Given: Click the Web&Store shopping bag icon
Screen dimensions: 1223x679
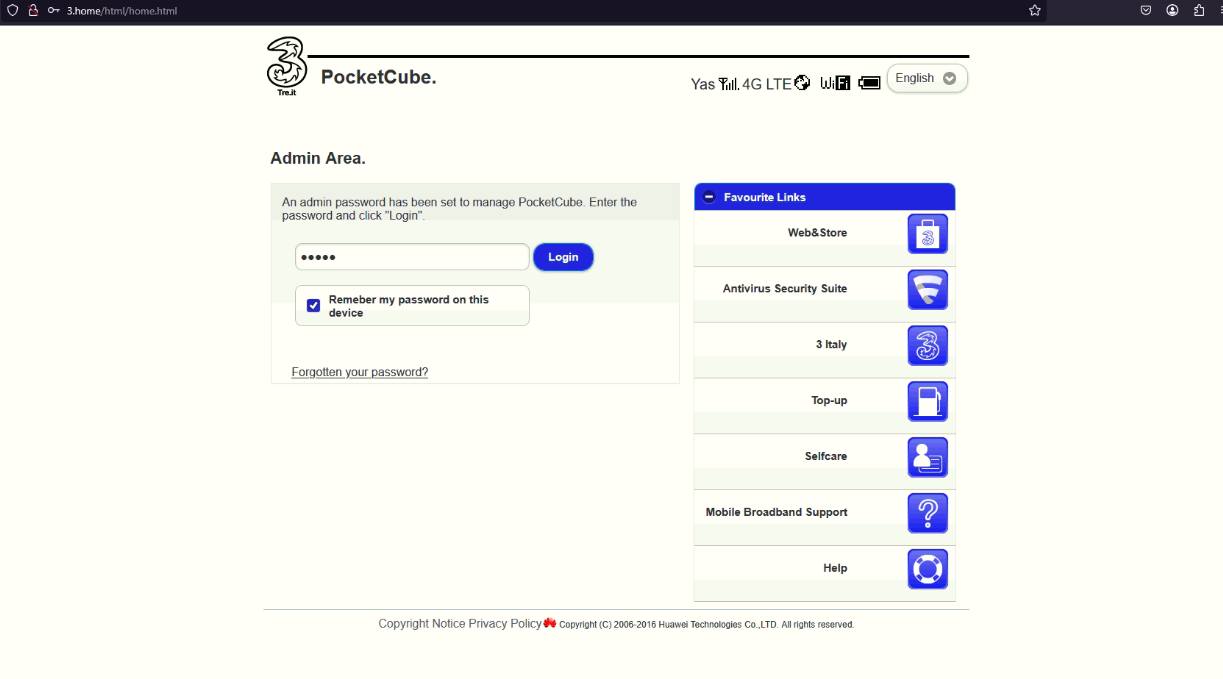Looking at the screenshot, I should (x=927, y=234).
